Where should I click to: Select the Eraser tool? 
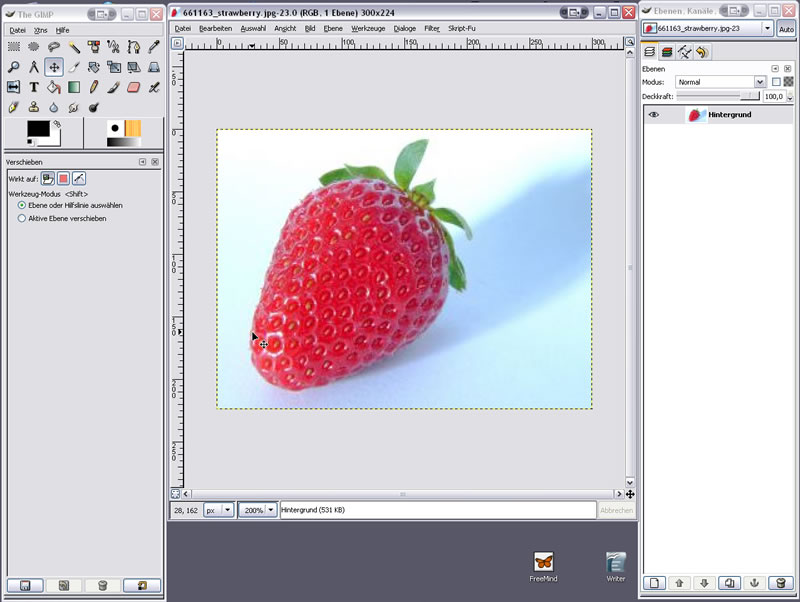[x=134, y=87]
